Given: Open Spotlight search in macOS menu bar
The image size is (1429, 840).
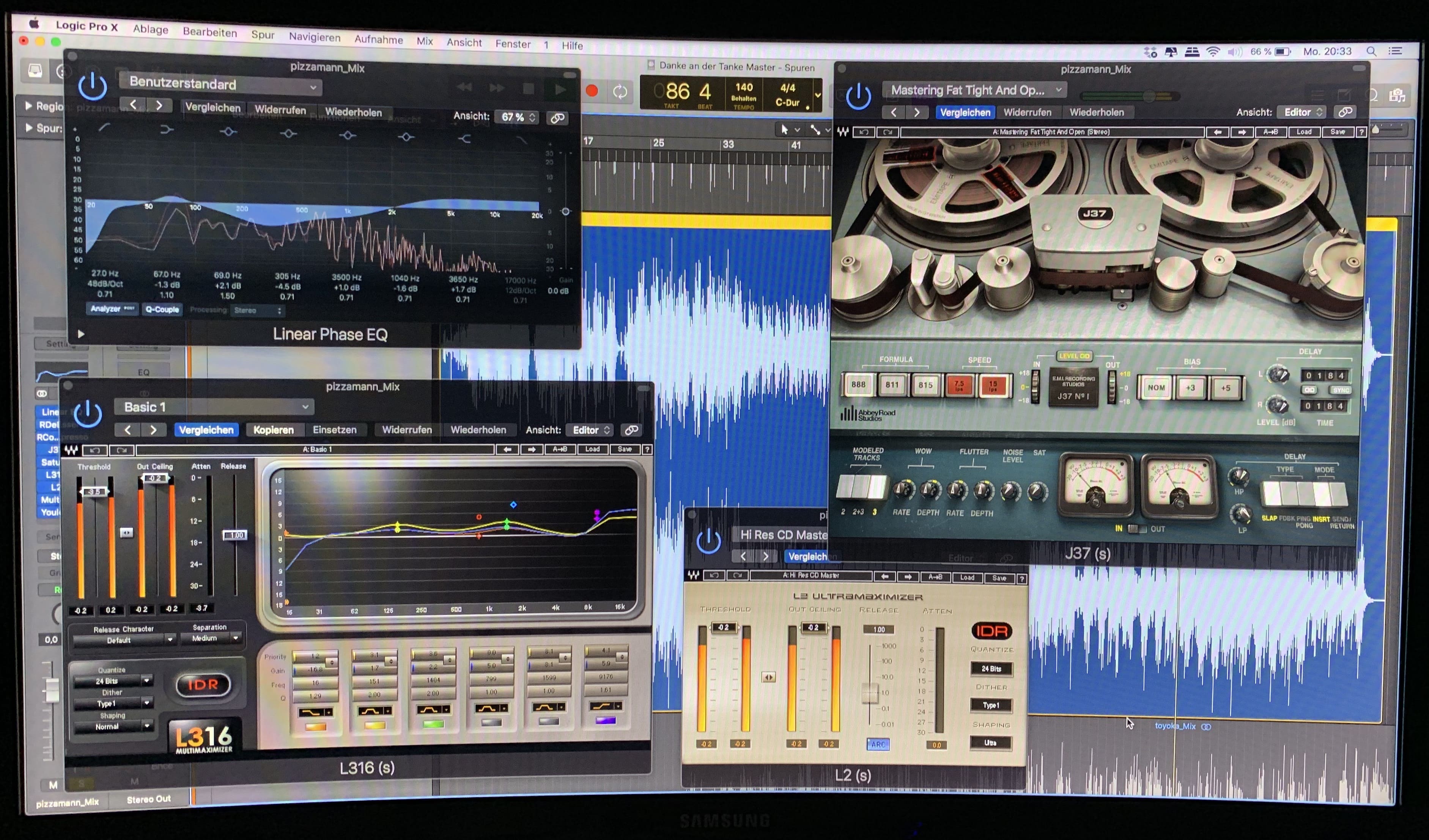Looking at the screenshot, I should [x=1371, y=51].
